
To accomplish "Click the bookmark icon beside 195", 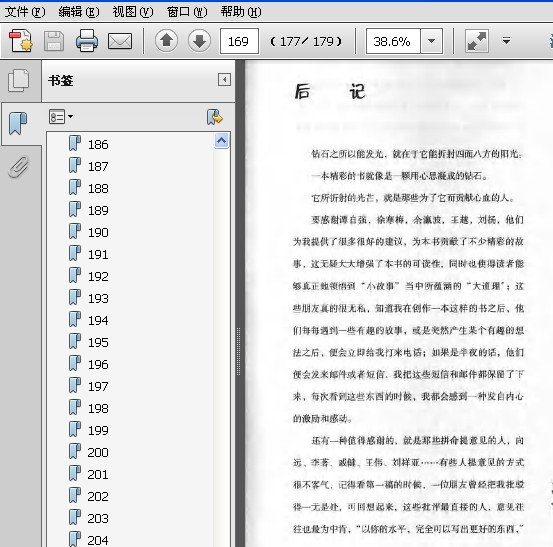I will point(74,341).
